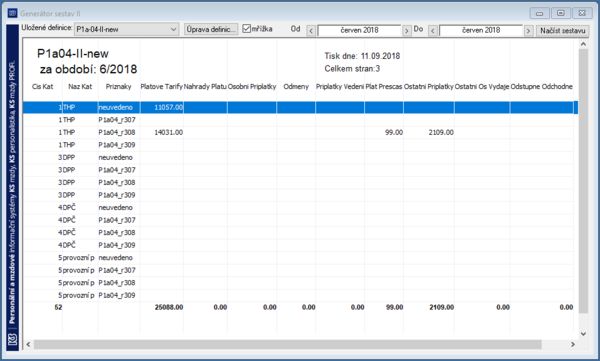Select the highlighted THP neuvedeno row
The image size is (600, 361).
300,107
